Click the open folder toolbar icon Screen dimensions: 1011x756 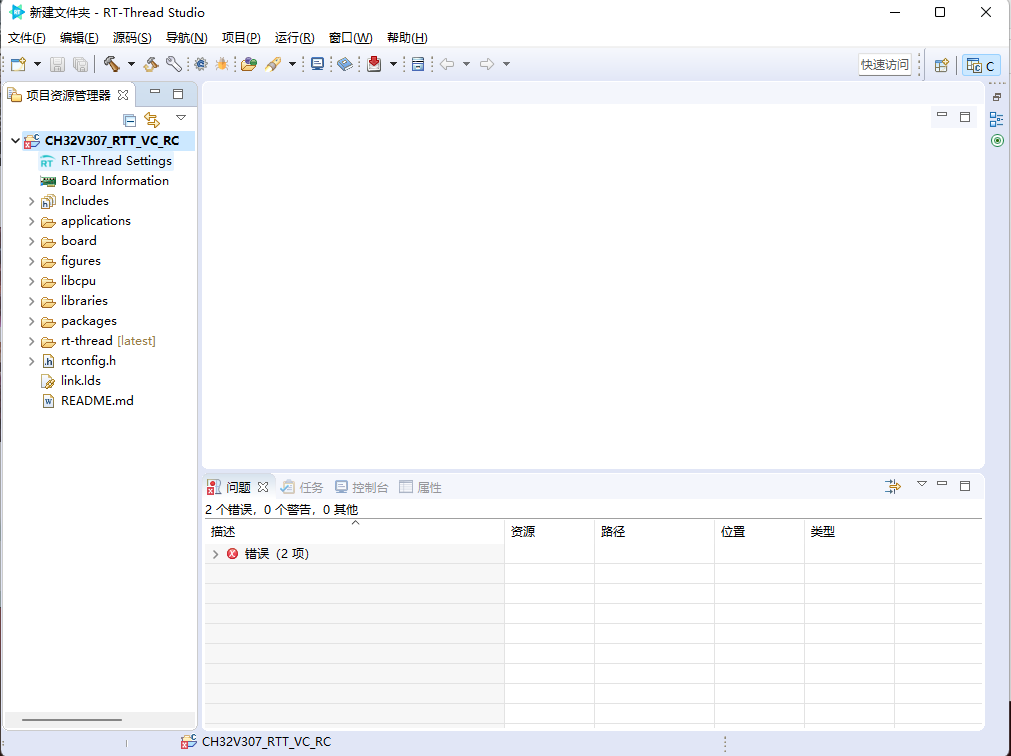250,64
